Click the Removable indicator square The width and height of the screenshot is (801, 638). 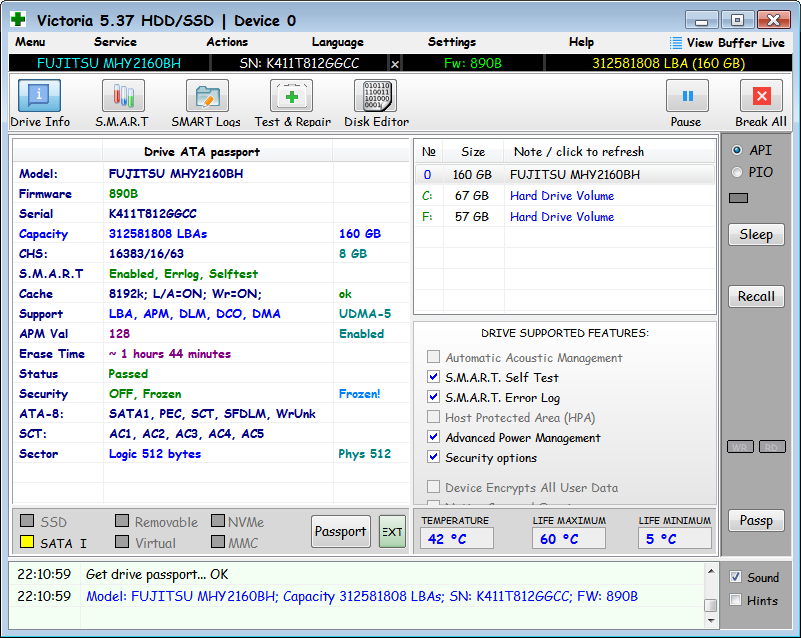(x=122, y=521)
